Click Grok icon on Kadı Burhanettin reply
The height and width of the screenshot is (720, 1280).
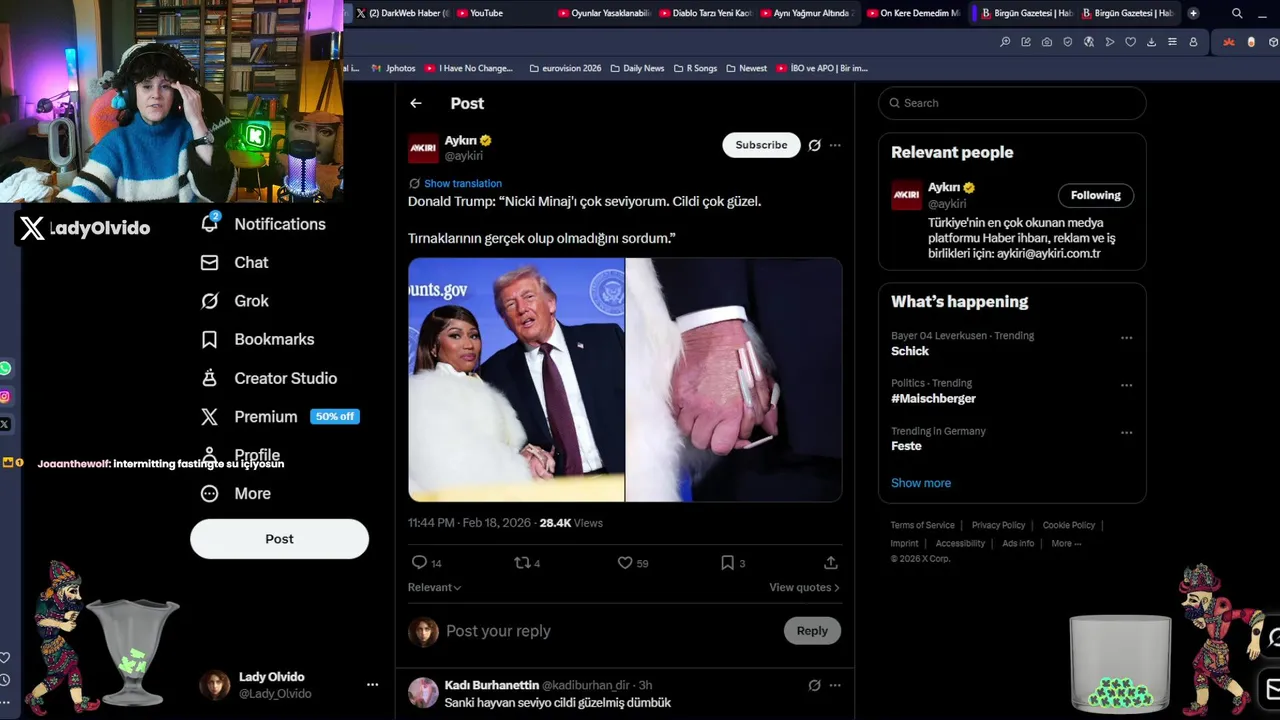pos(814,685)
